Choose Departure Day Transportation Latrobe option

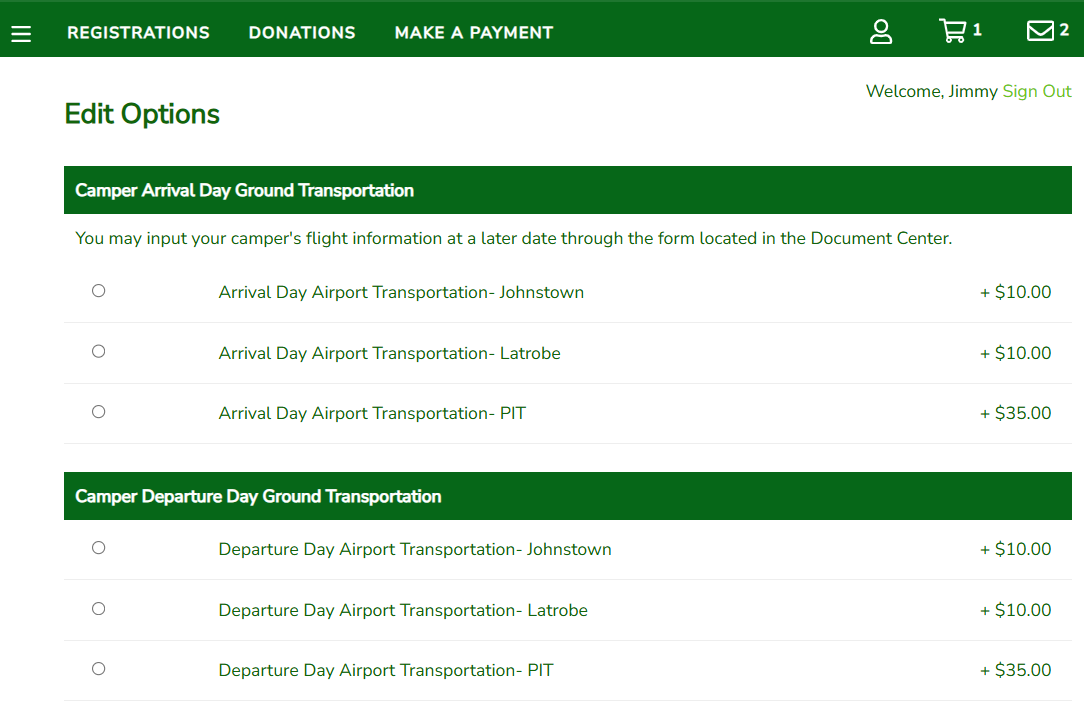(98, 608)
